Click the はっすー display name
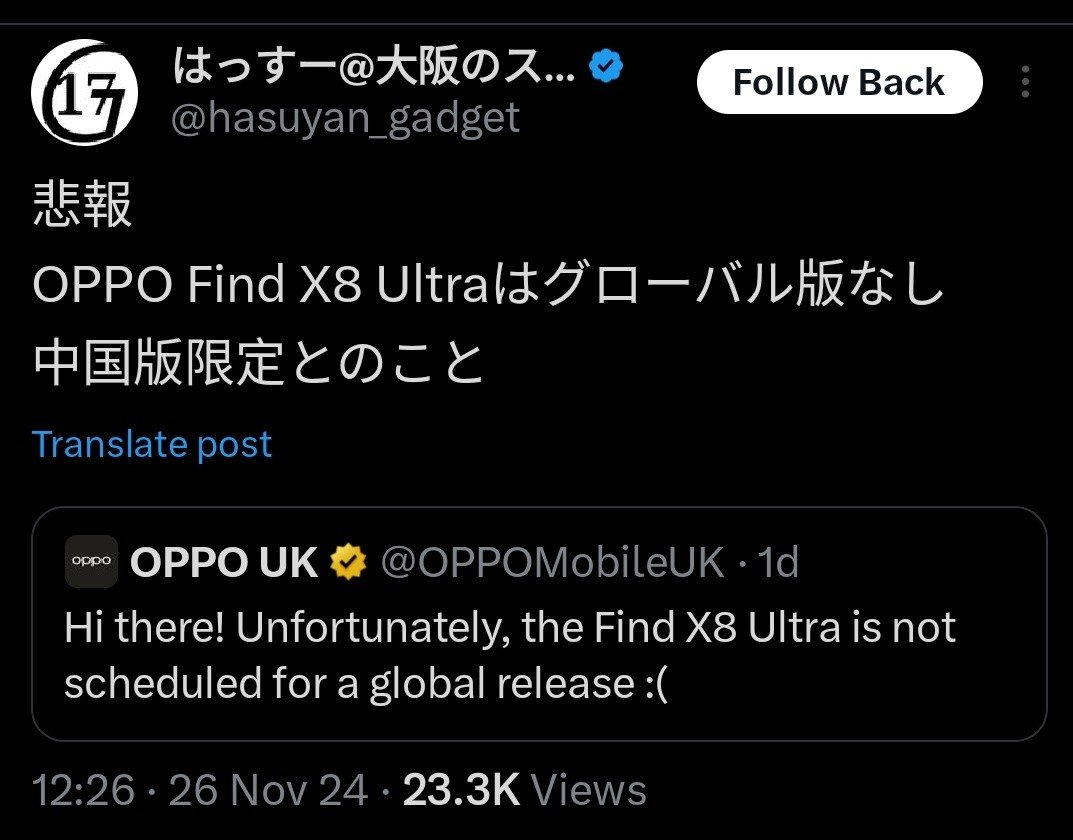1073x840 pixels. click(374, 68)
